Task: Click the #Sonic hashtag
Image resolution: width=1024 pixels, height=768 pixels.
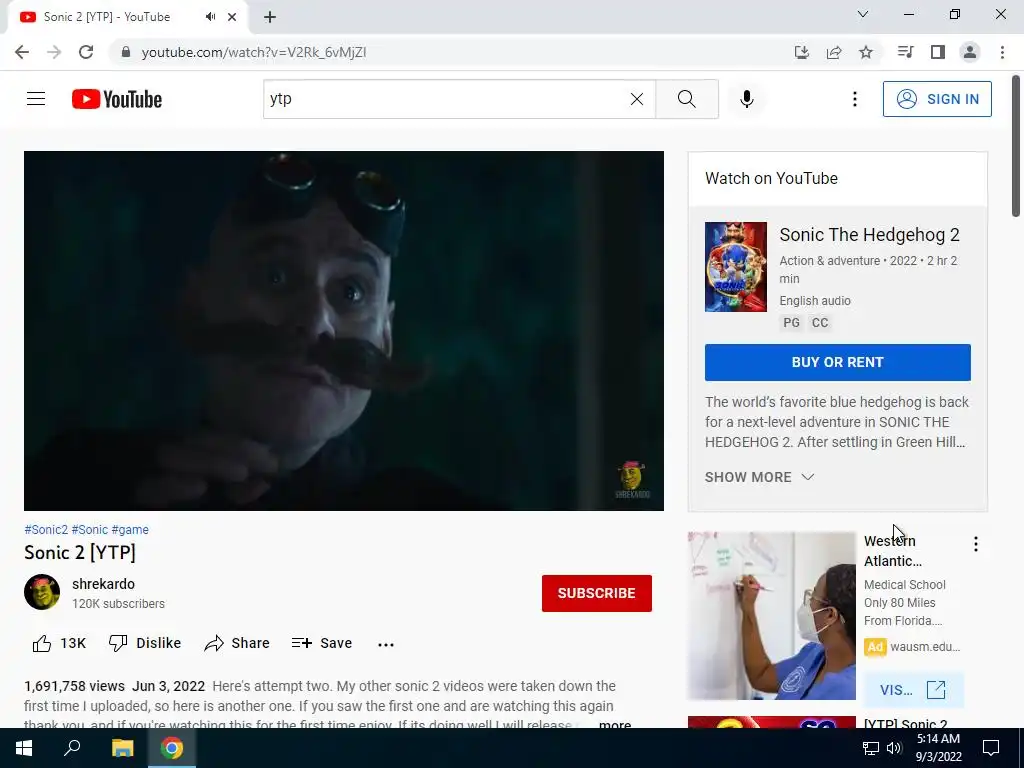Action: pyautogui.click(x=89, y=530)
